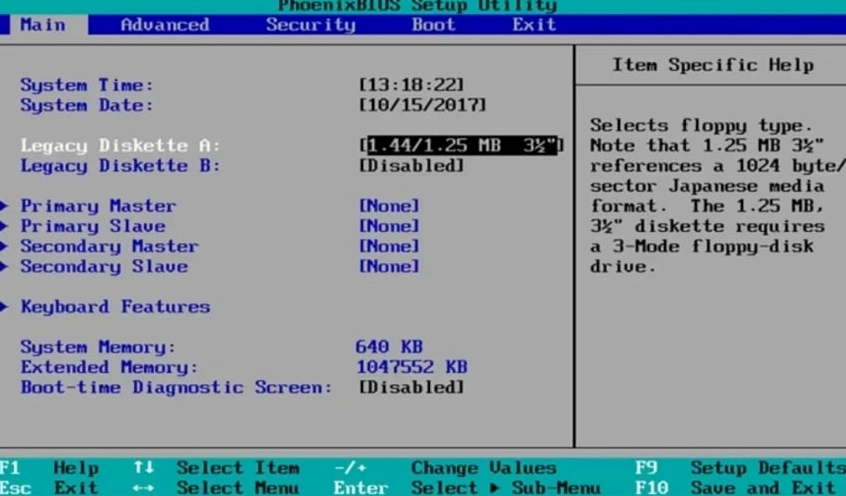
Task: Click the Item Specific Help heading
Action: click(713, 65)
